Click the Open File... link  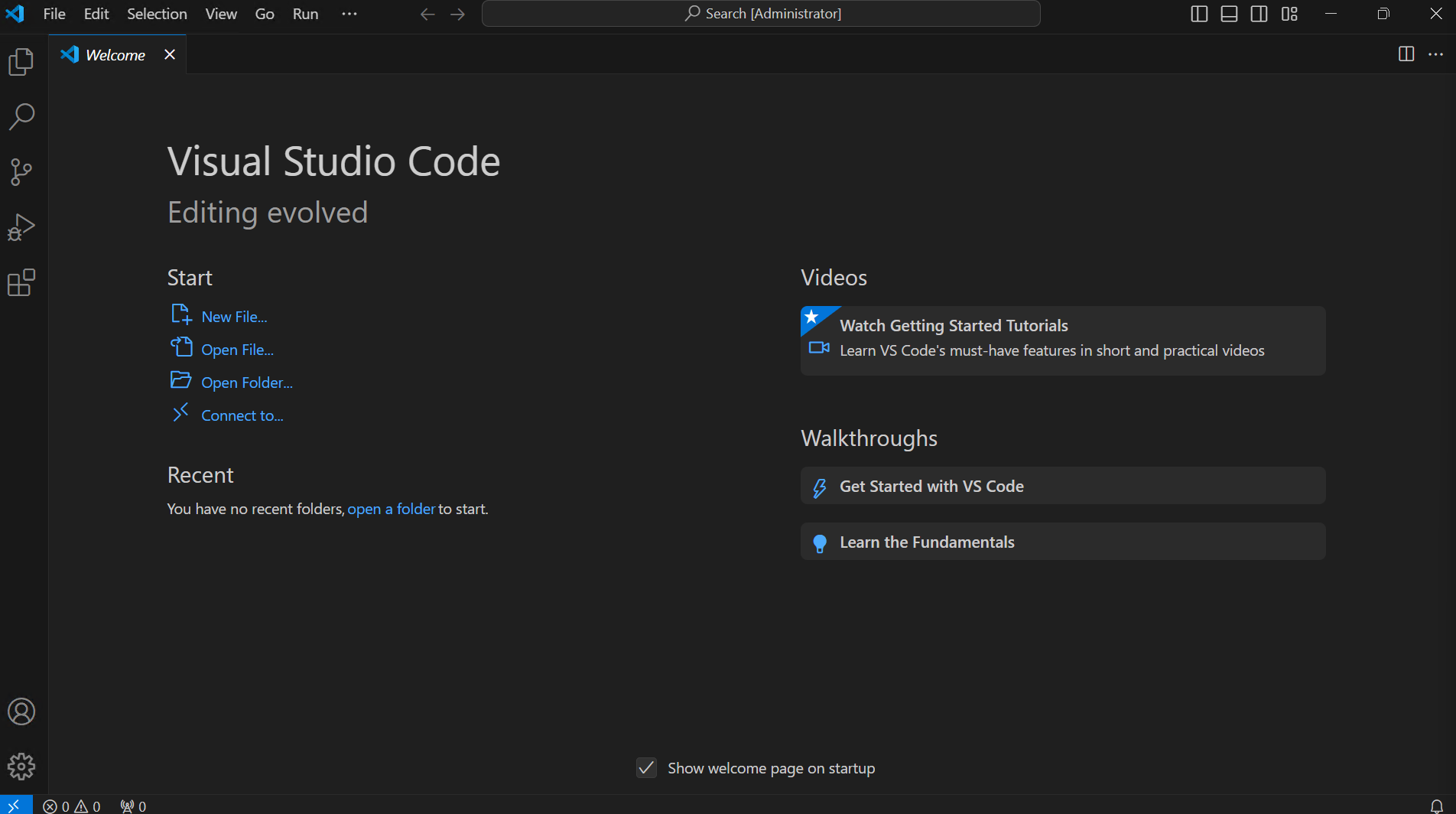coord(237,350)
